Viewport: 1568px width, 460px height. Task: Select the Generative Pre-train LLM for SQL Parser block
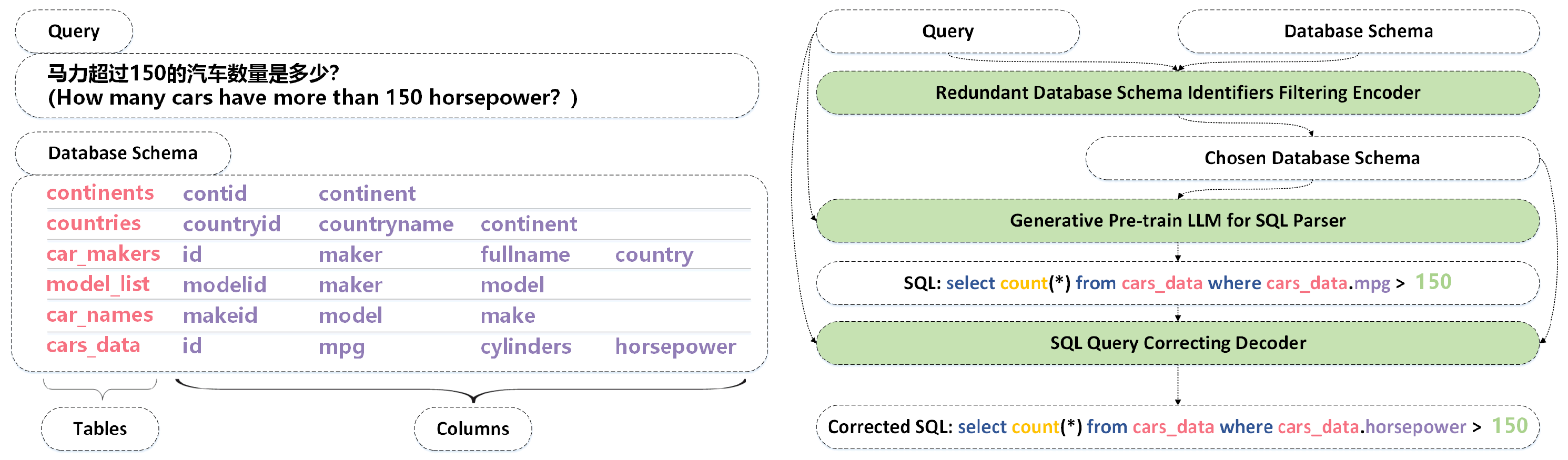coord(1177,220)
